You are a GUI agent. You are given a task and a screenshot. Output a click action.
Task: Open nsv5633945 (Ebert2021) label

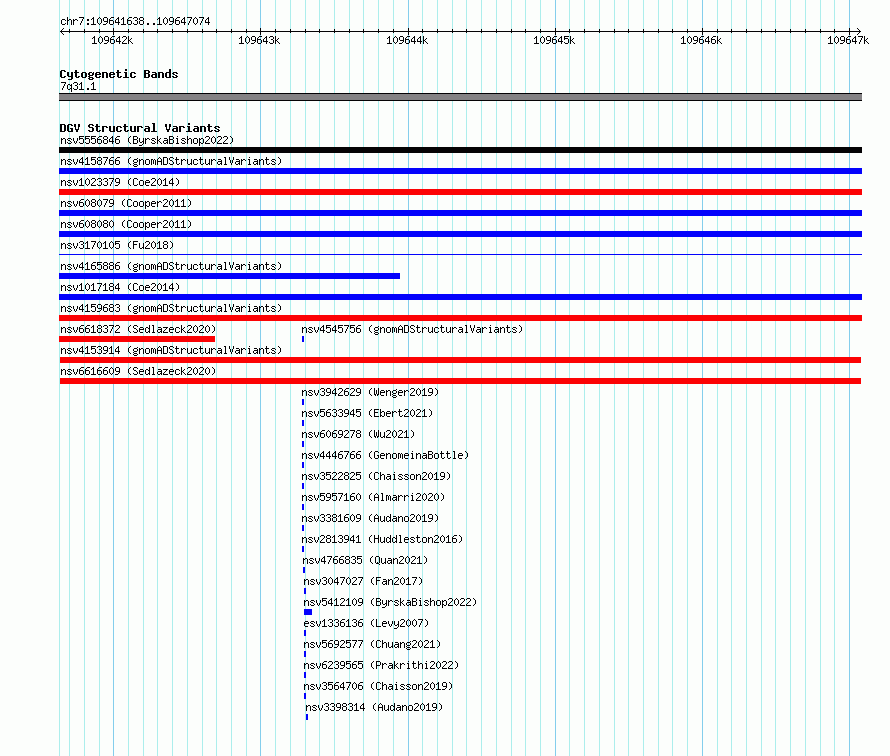[367, 413]
